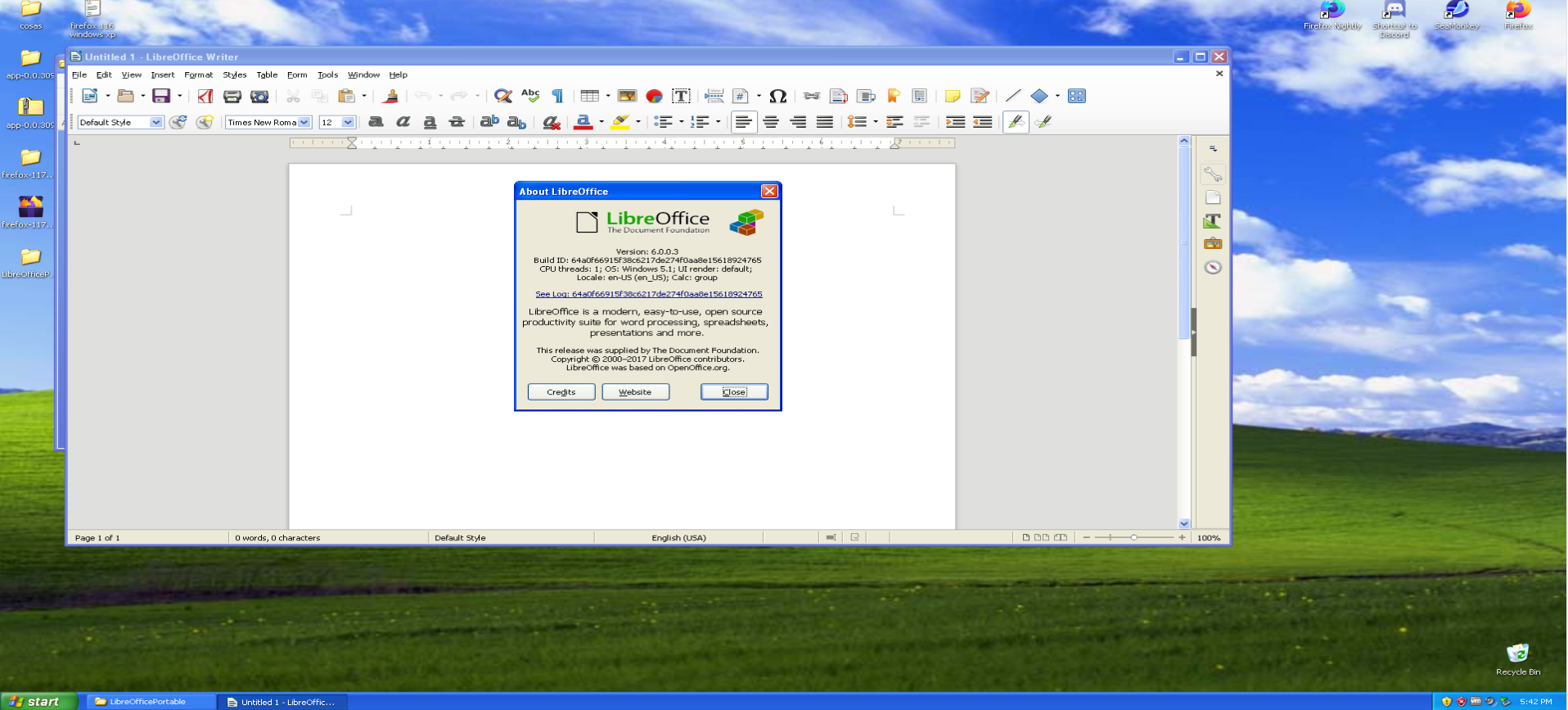Open the Tools menu
The width and height of the screenshot is (1568, 710).
327,75
